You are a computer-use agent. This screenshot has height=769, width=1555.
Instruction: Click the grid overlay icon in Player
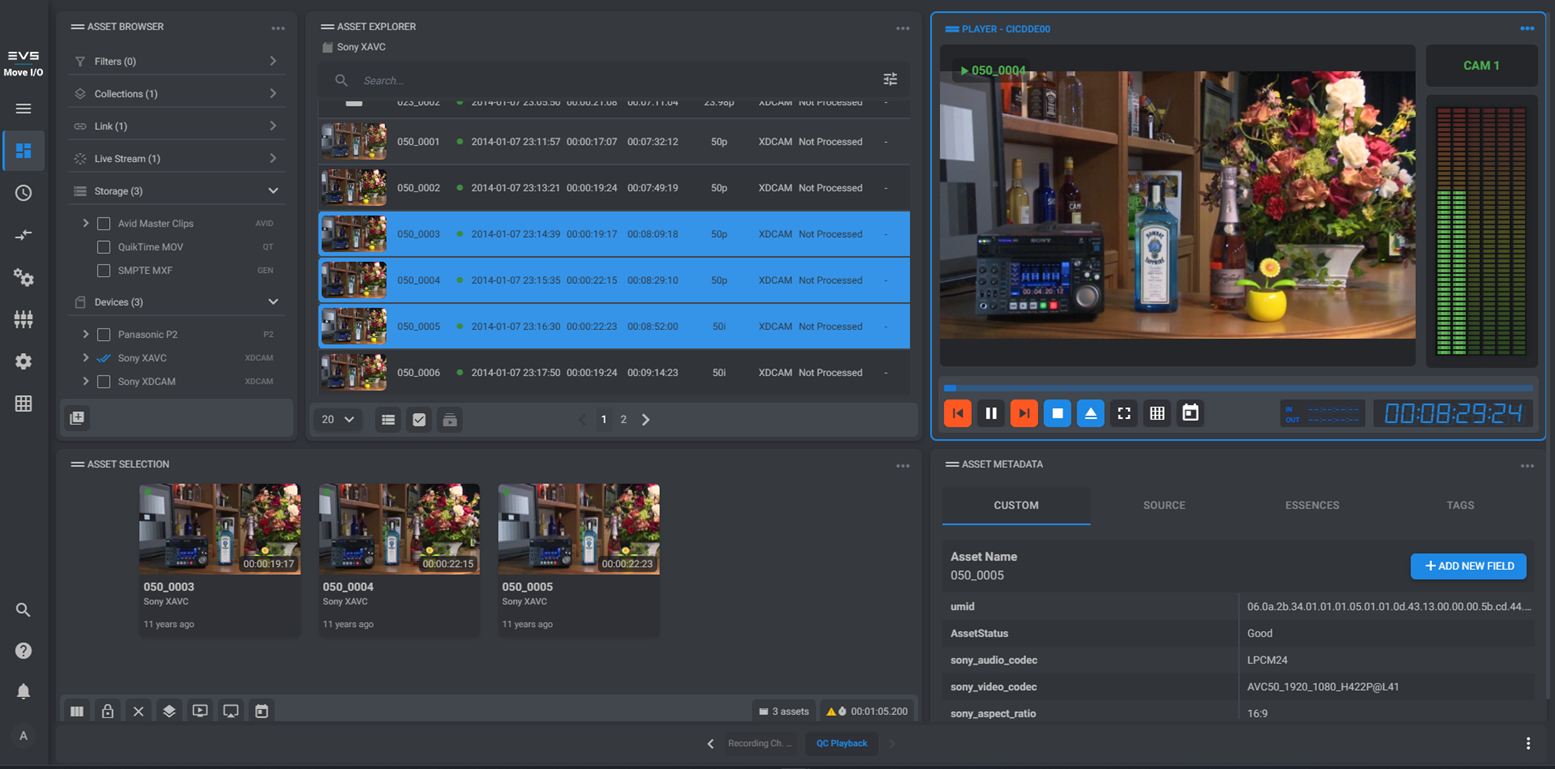point(1157,413)
